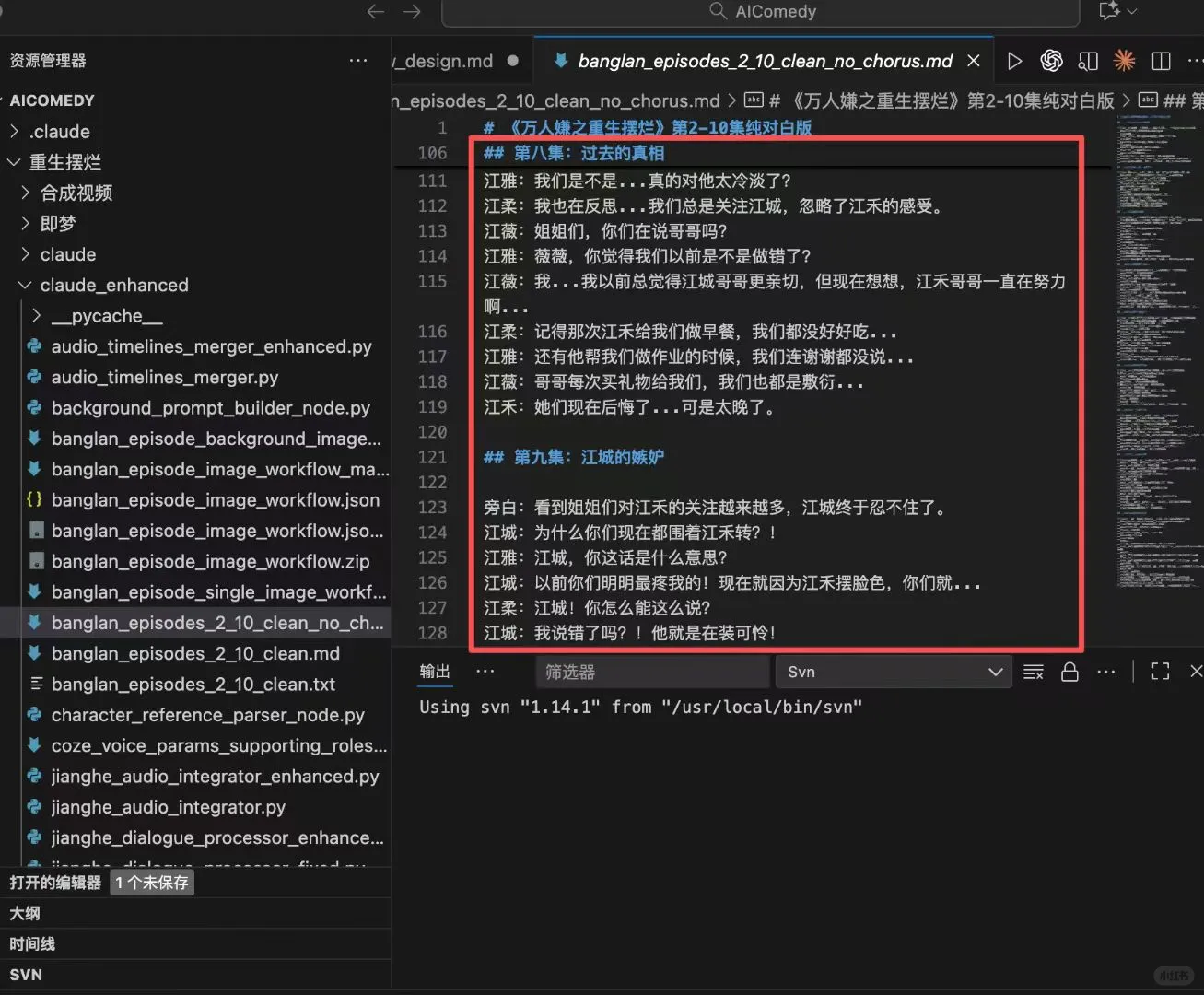
Task: Toggle output scroll lock
Action: pos(1070,672)
